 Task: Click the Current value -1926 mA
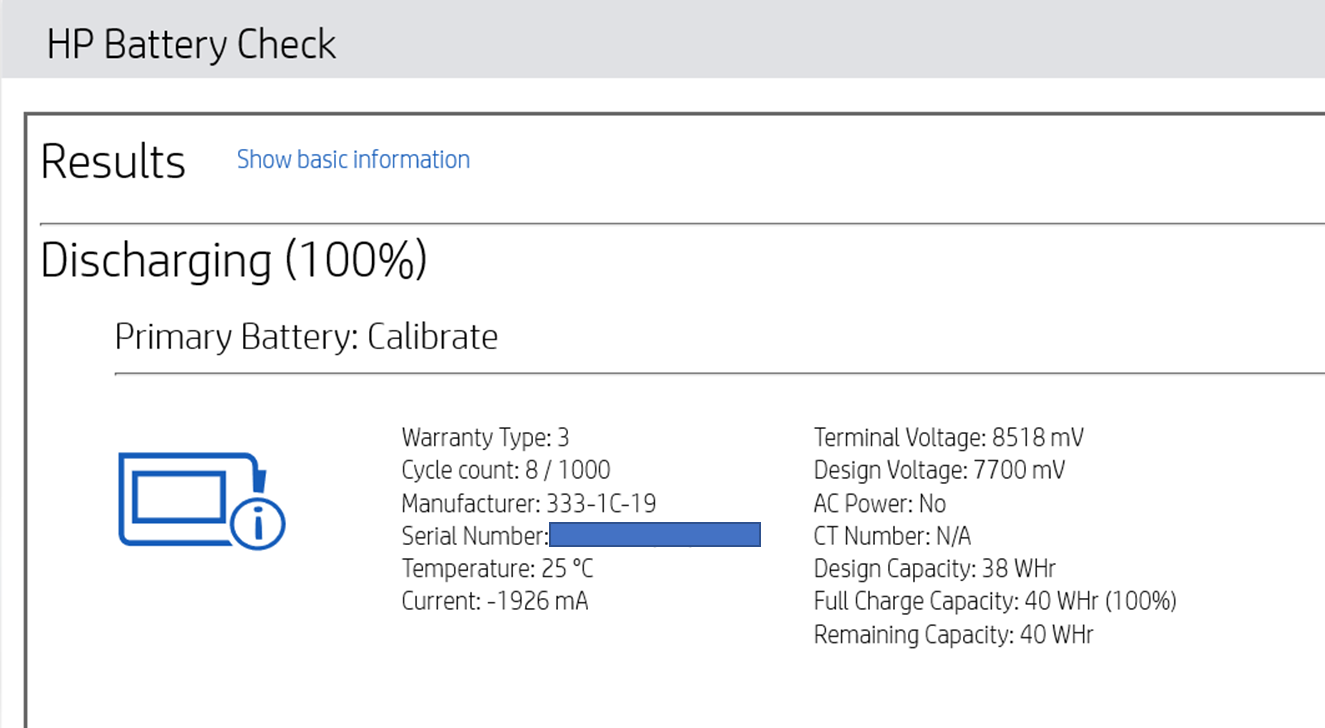pos(494,601)
